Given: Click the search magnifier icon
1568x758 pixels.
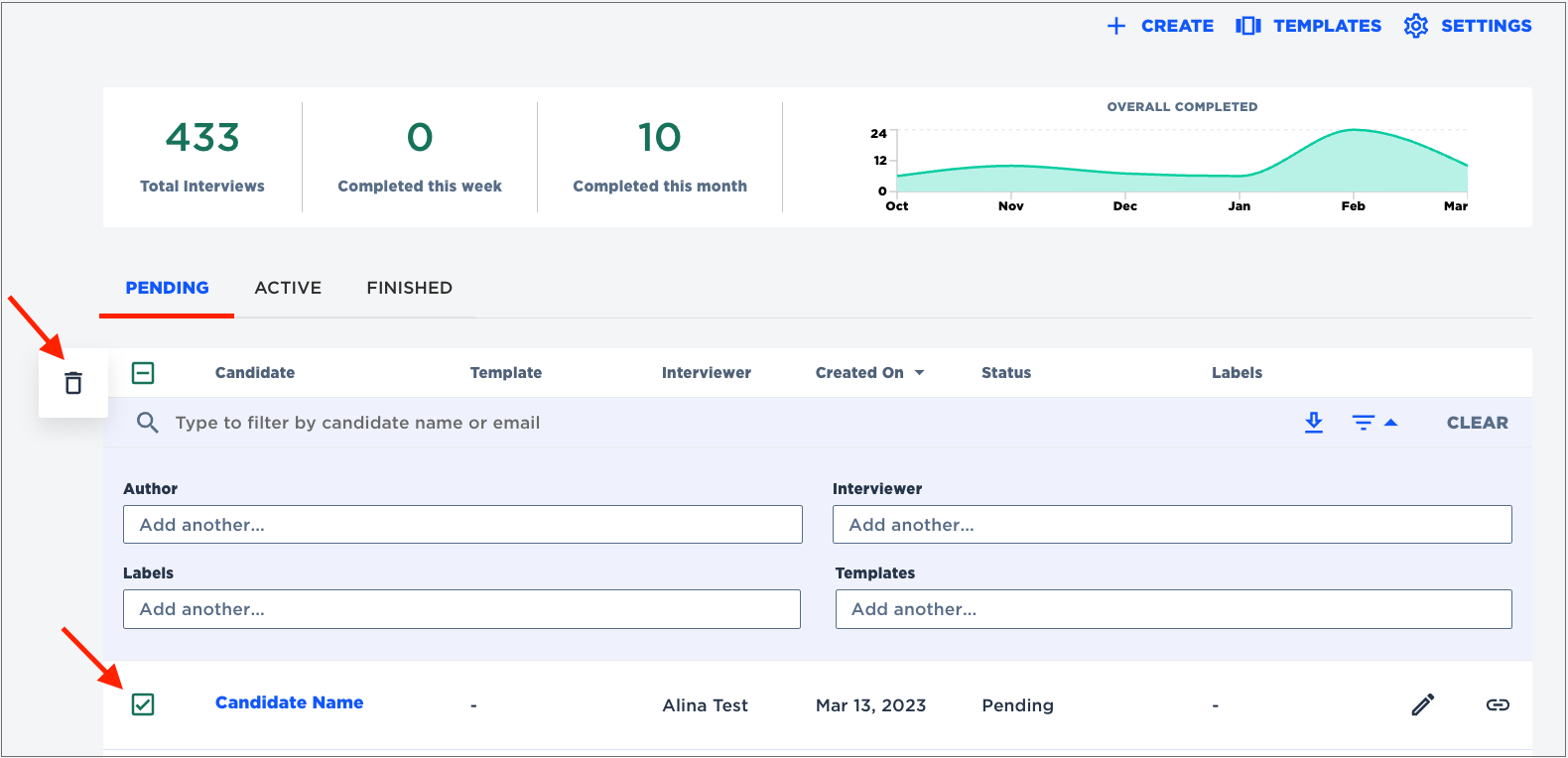Looking at the screenshot, I should (148, 423).
